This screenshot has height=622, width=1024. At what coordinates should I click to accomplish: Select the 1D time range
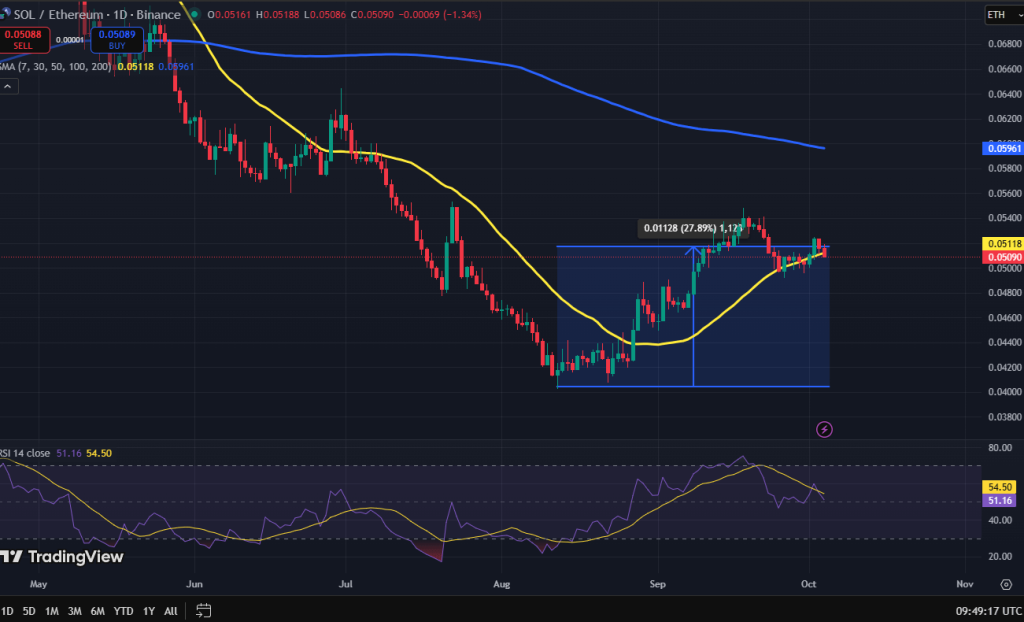(x=7, y=611)
